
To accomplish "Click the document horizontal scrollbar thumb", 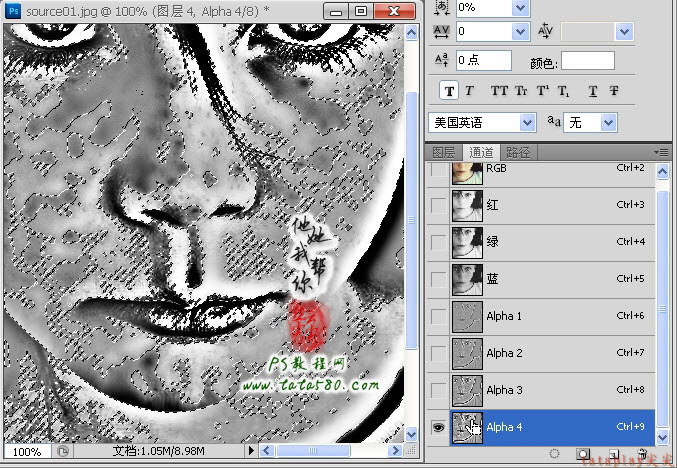I will tap(313, 451).
